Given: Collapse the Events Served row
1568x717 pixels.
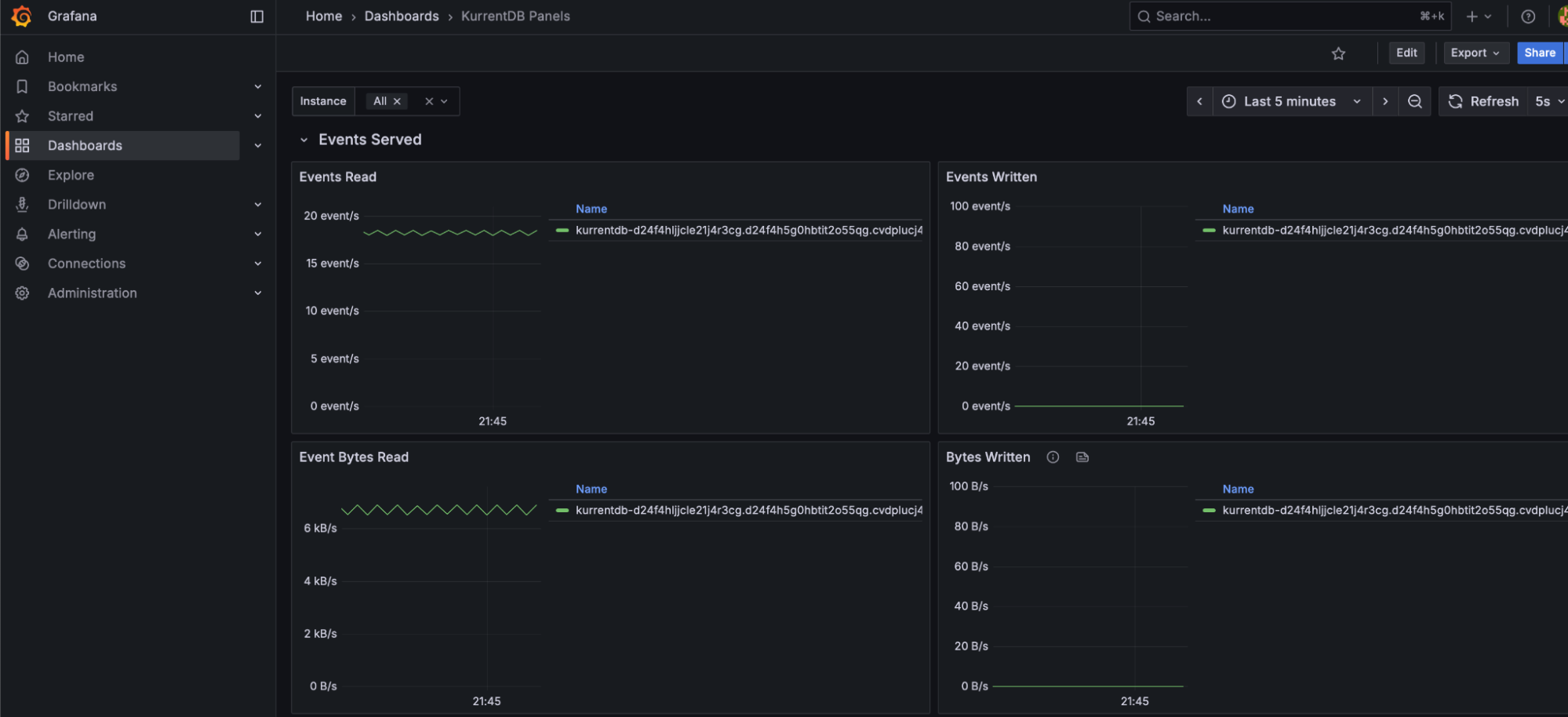Looking at the screenshot, I should 305,139.
